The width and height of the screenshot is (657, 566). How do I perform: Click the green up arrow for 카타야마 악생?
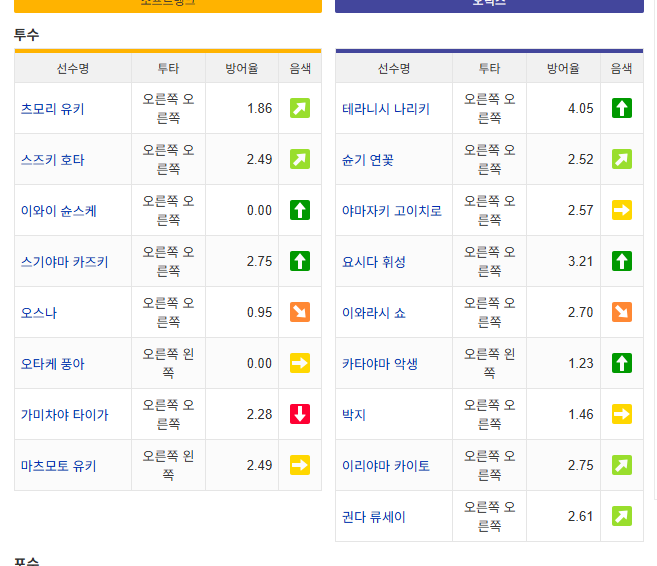(622, 363)
